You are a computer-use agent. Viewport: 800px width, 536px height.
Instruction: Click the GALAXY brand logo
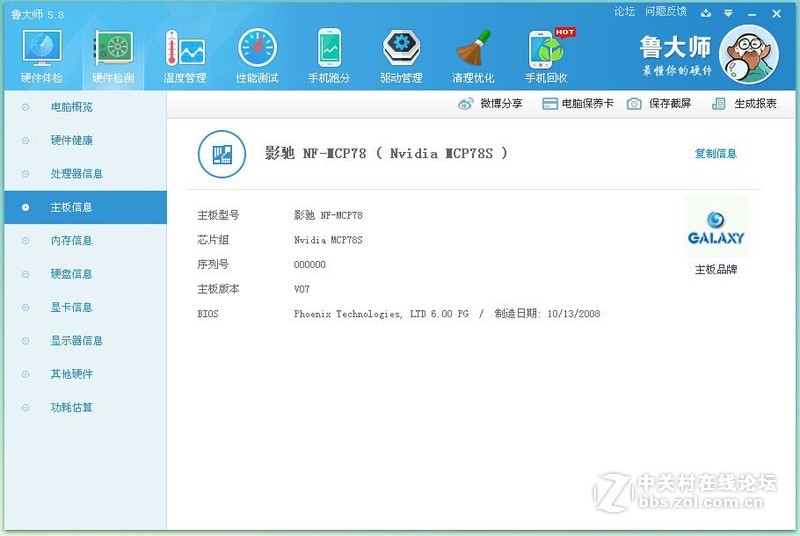point(716,227)
